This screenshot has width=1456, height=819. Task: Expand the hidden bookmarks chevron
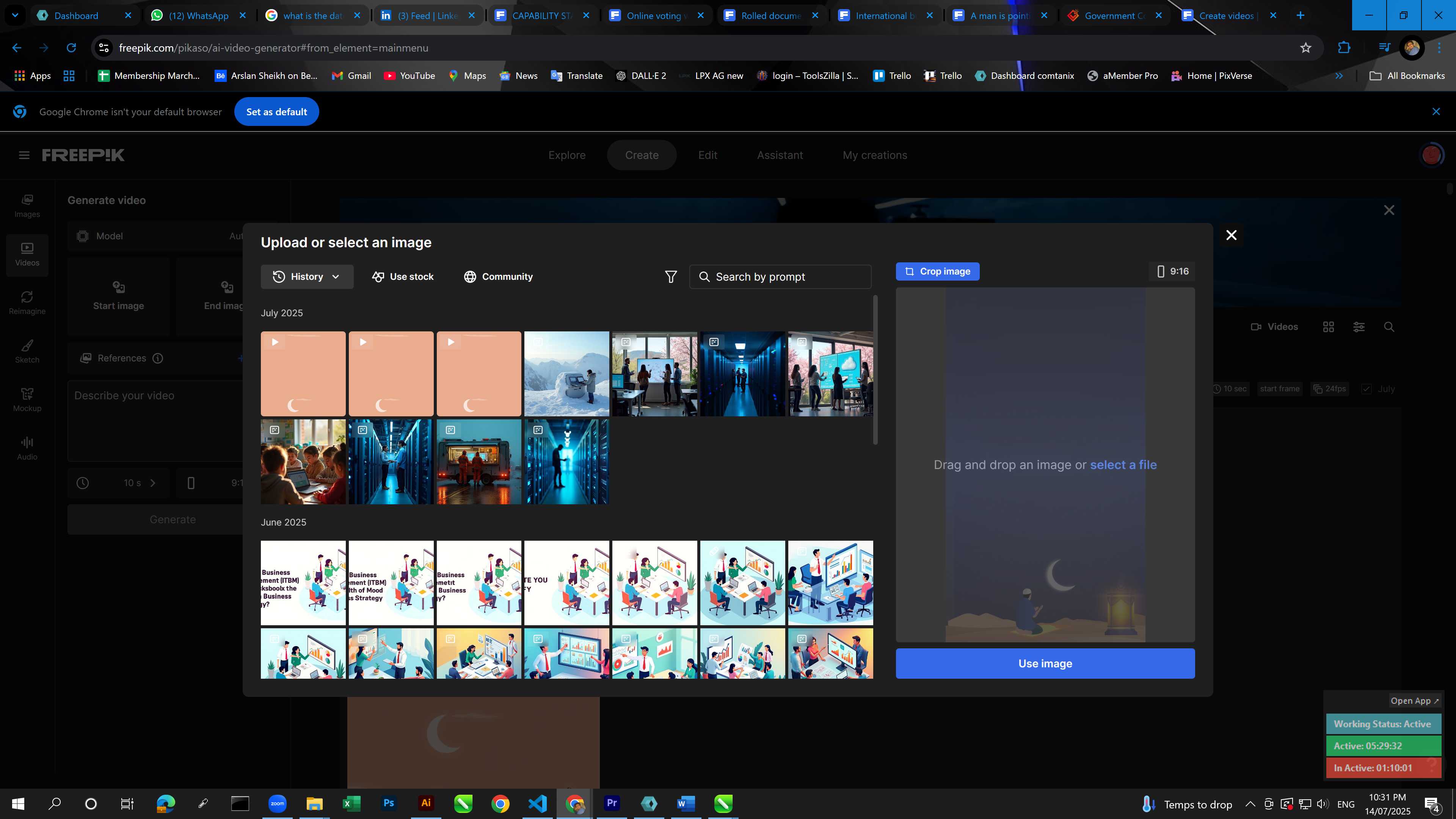tap(1338, 76)
